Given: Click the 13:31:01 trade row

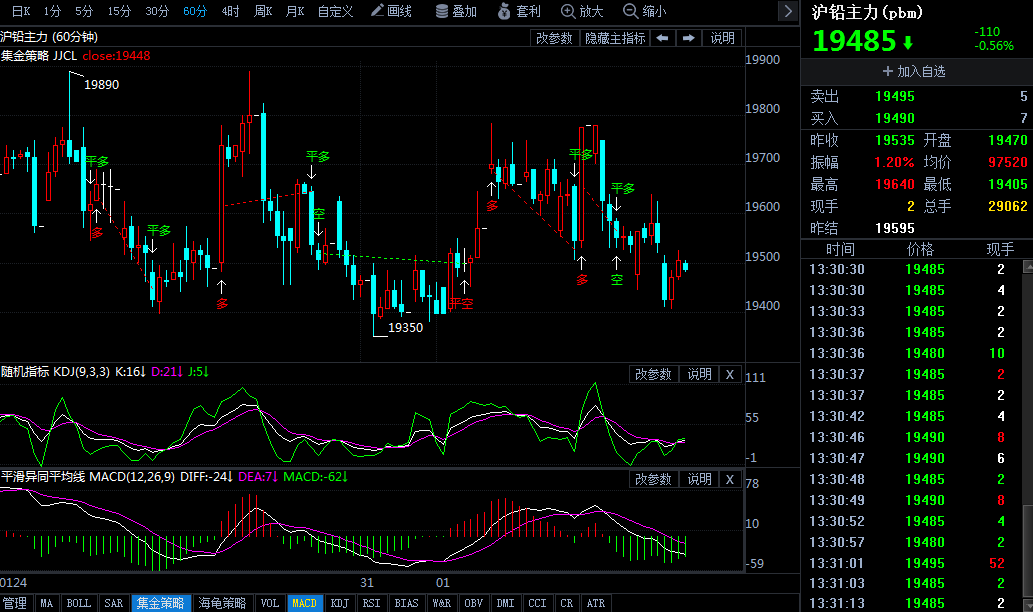Looking at the screenshot, I should pyautogui.click(x=912, y=563).
